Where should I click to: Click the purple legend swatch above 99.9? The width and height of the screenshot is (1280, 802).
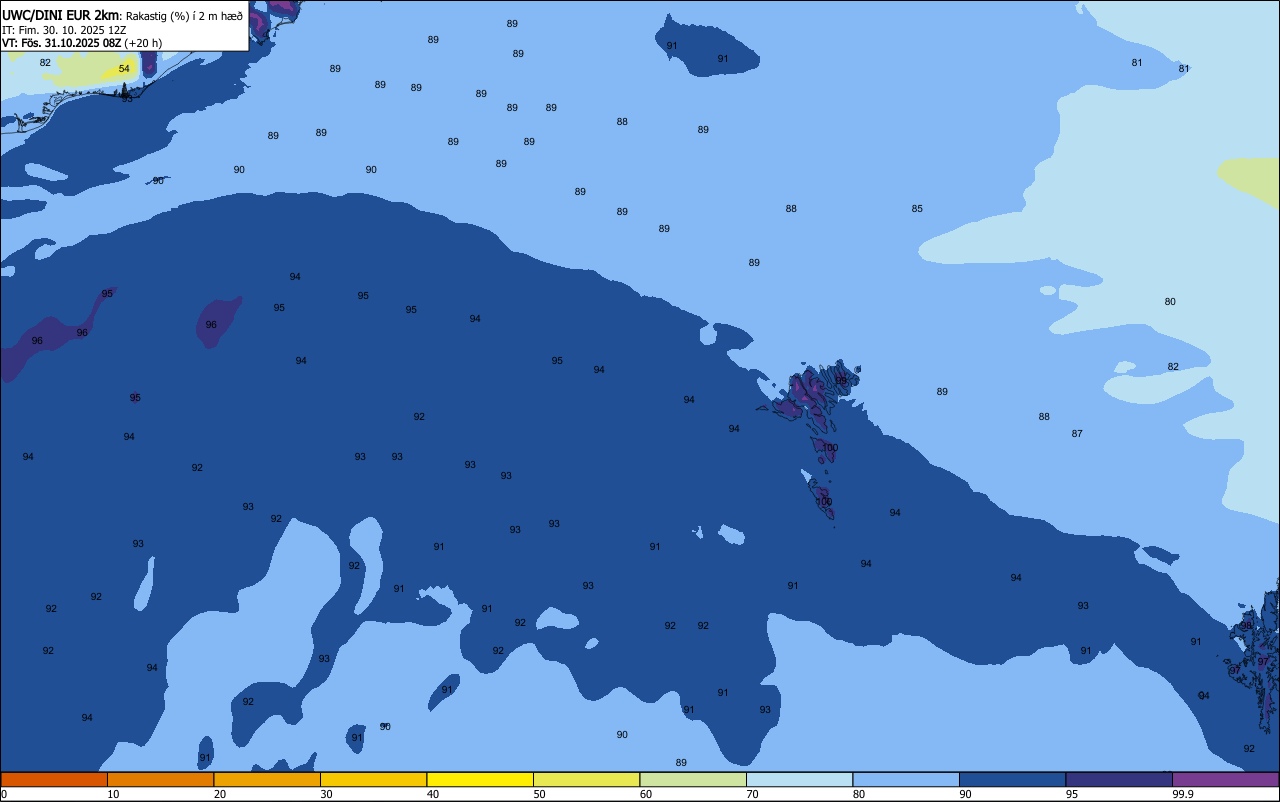click(x=1225, y=779)
